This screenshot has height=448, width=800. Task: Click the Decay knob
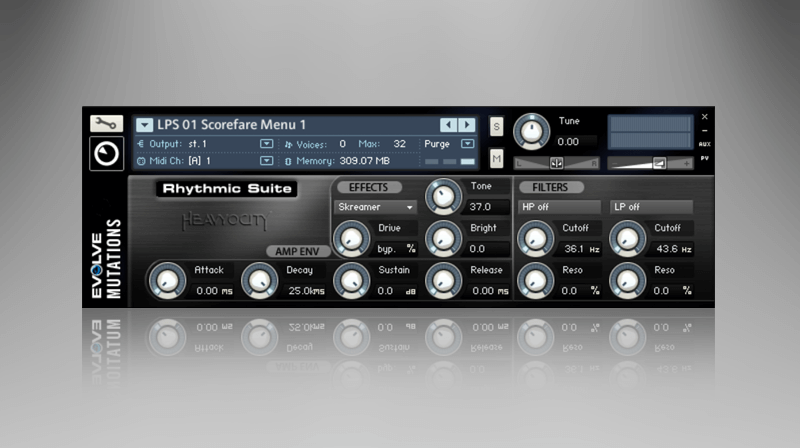[x=260, y=280]
